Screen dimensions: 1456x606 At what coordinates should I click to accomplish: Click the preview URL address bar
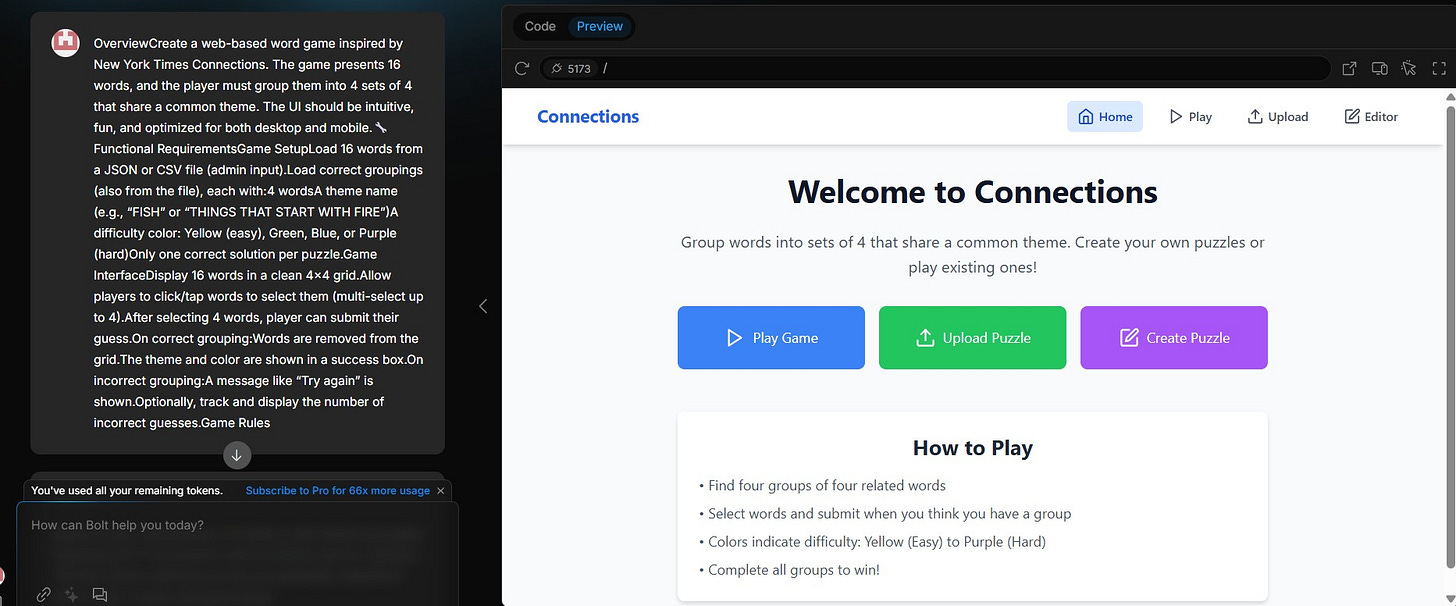pos(935,69)
